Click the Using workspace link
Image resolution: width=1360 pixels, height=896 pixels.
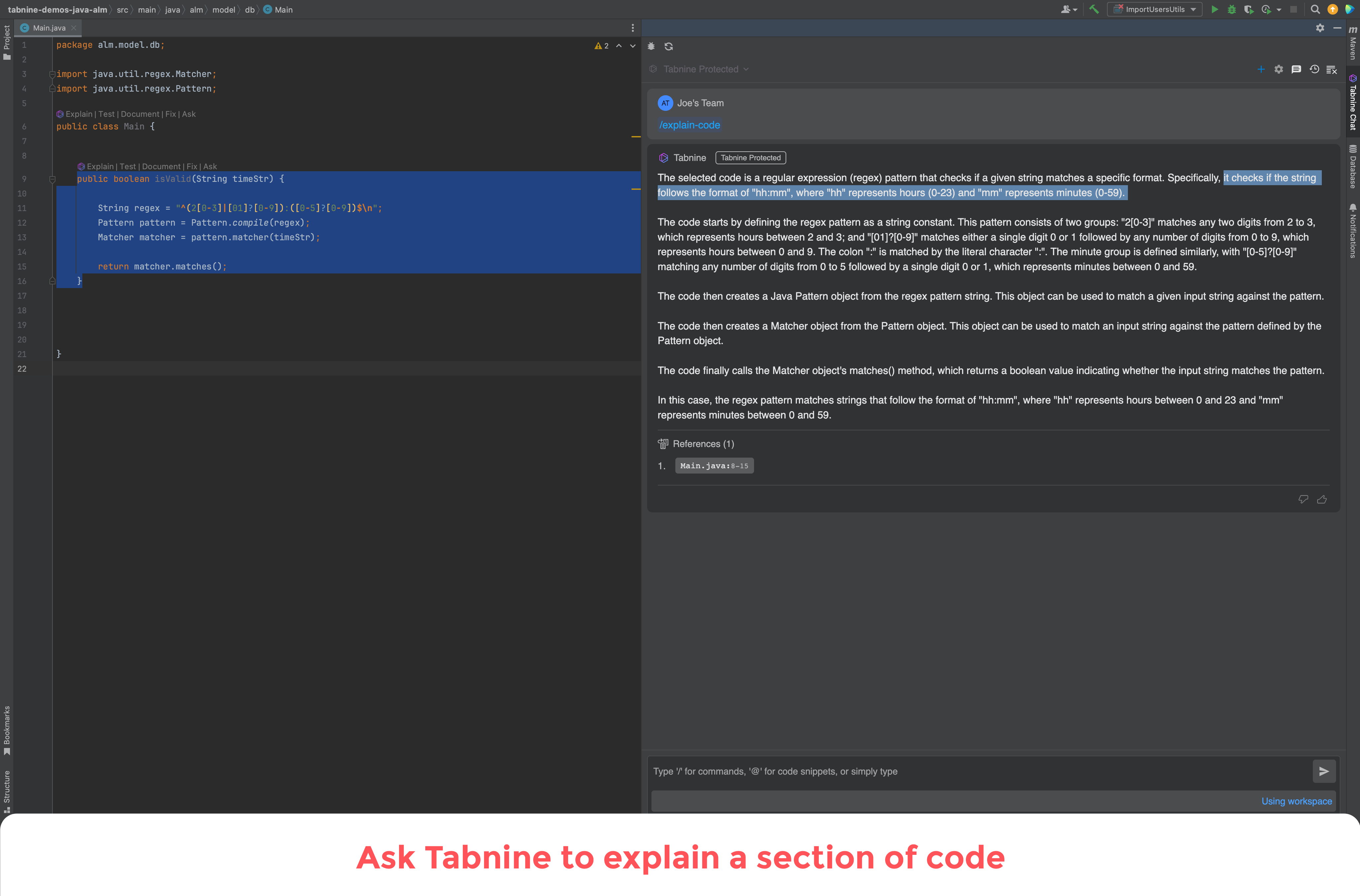pos(1297,801)
